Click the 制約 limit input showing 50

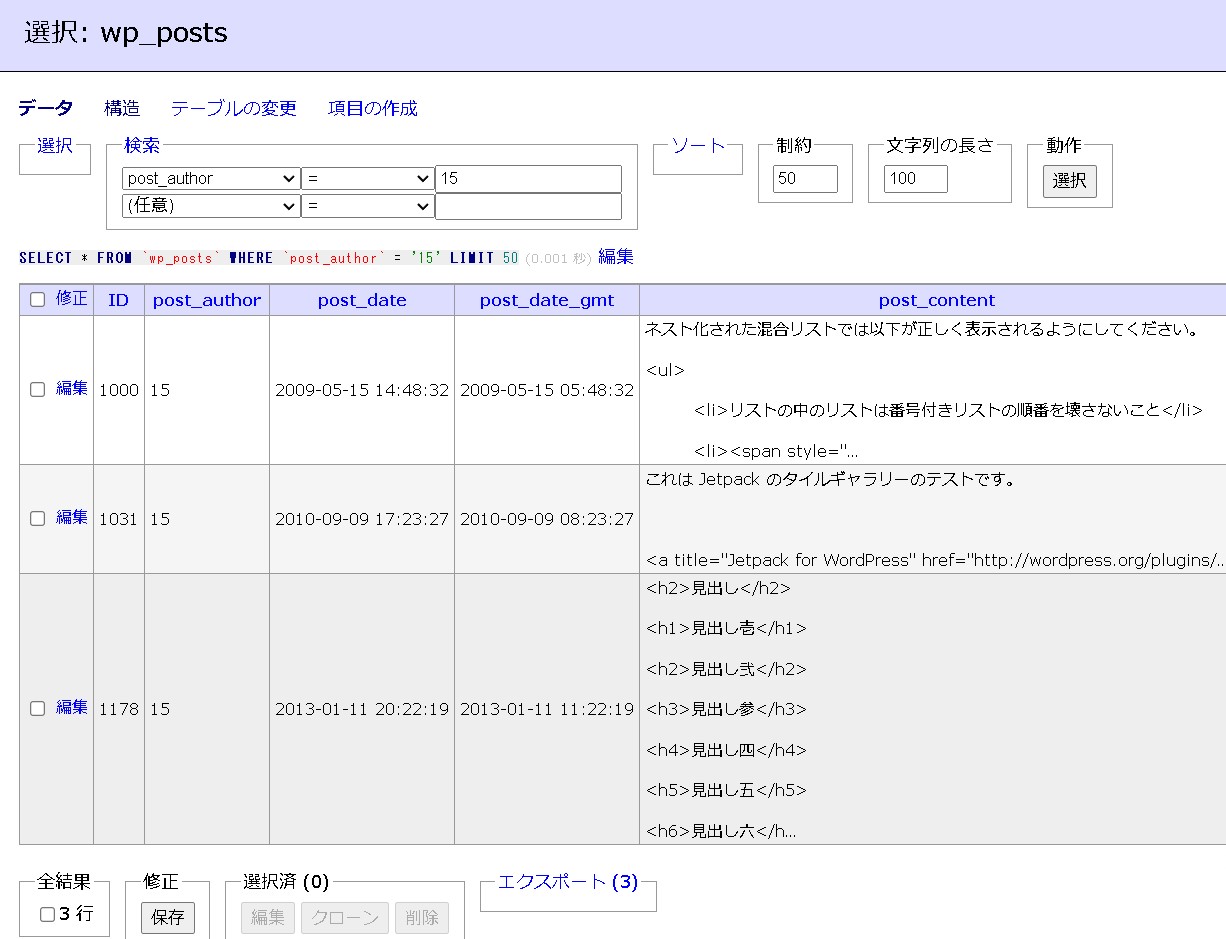coord(804,179)
